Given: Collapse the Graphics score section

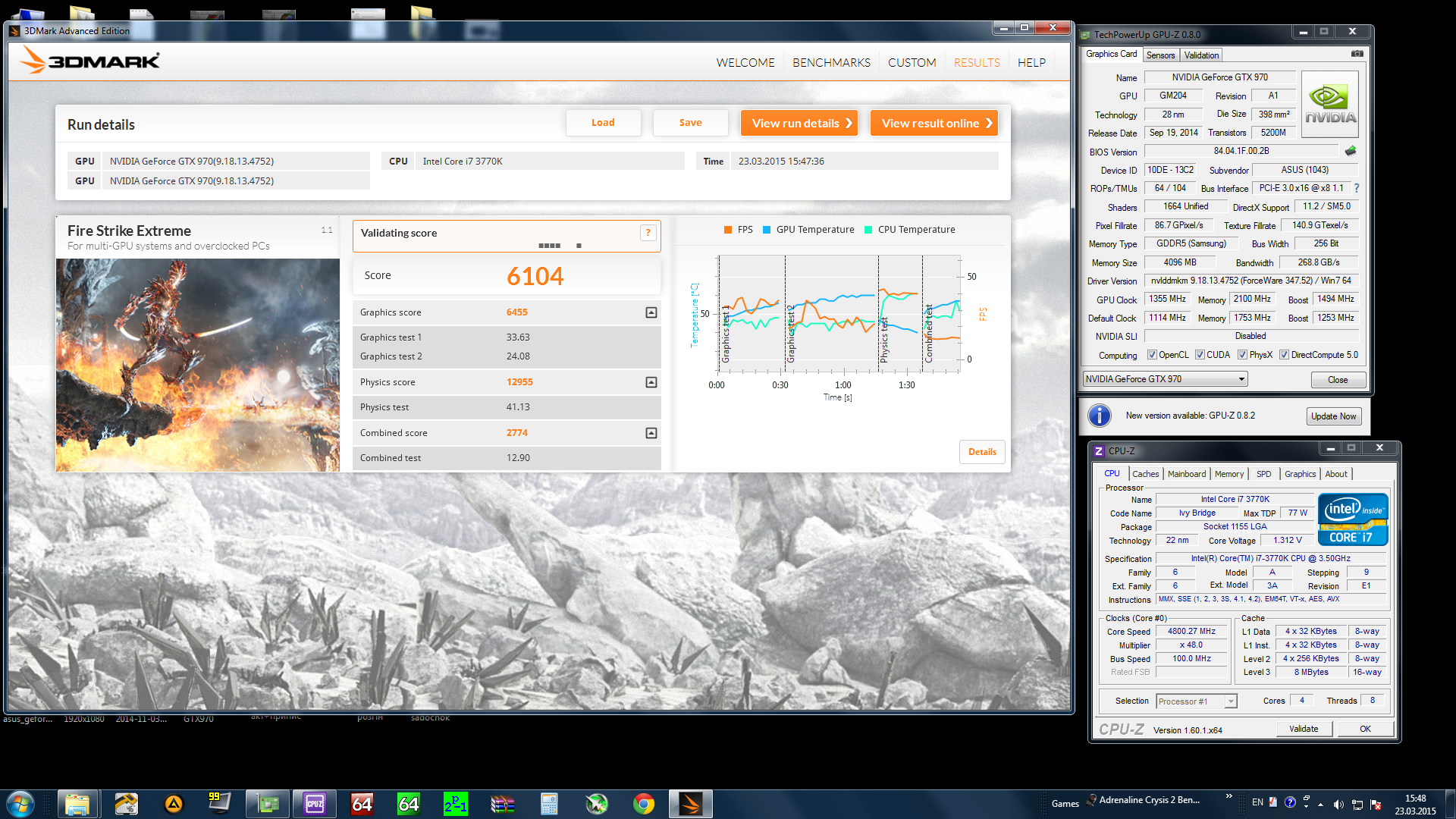Looking at the screenshot, I should tap(651, 312).
